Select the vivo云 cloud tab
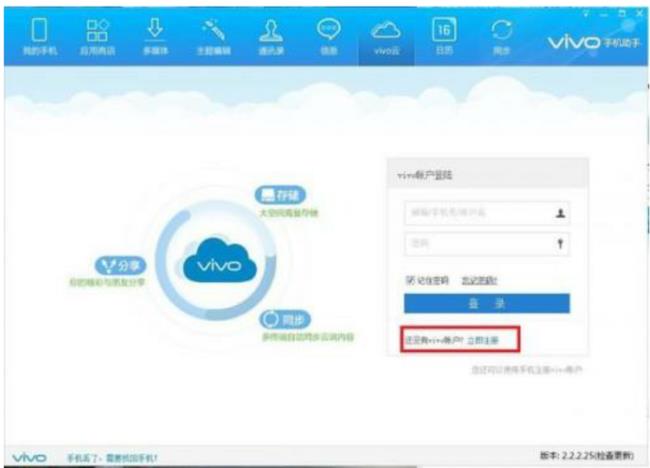Viewport: 650px width, 468px height. coord(386,38)
